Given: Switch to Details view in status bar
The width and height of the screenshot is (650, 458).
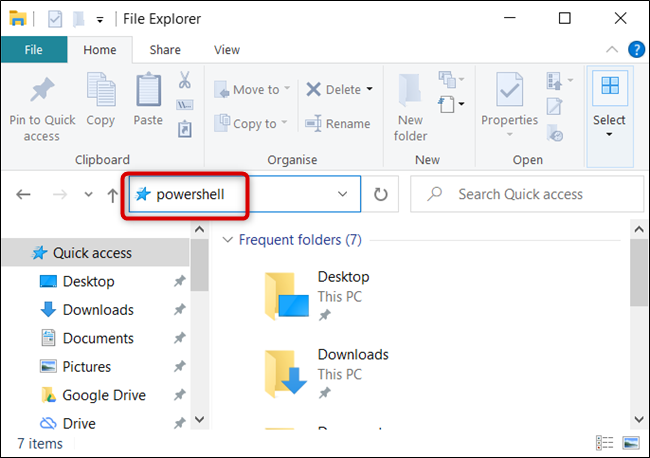Looking at the screenshot, I should click(604, 443).
